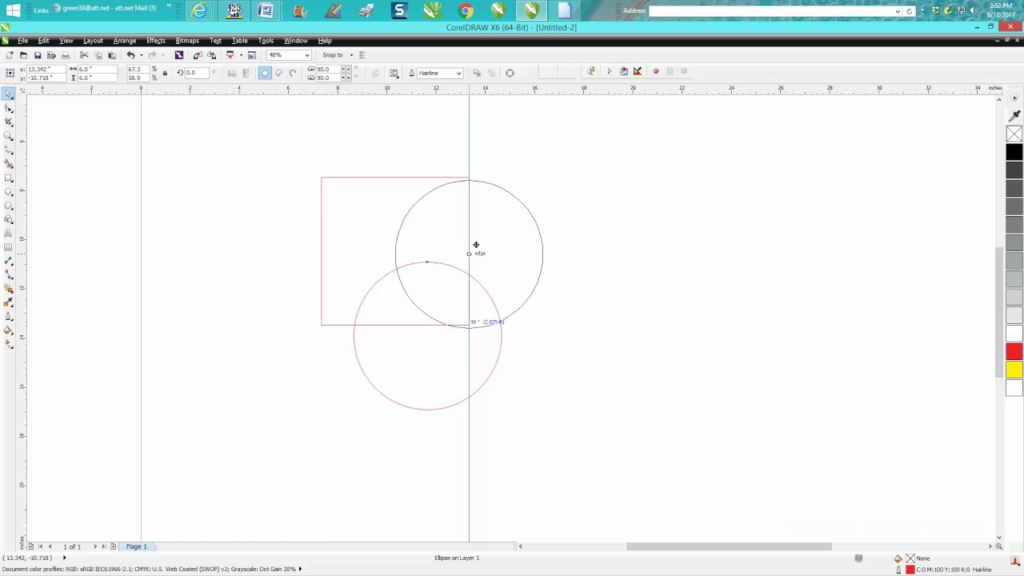Select the Table tool

click(8, 248)
